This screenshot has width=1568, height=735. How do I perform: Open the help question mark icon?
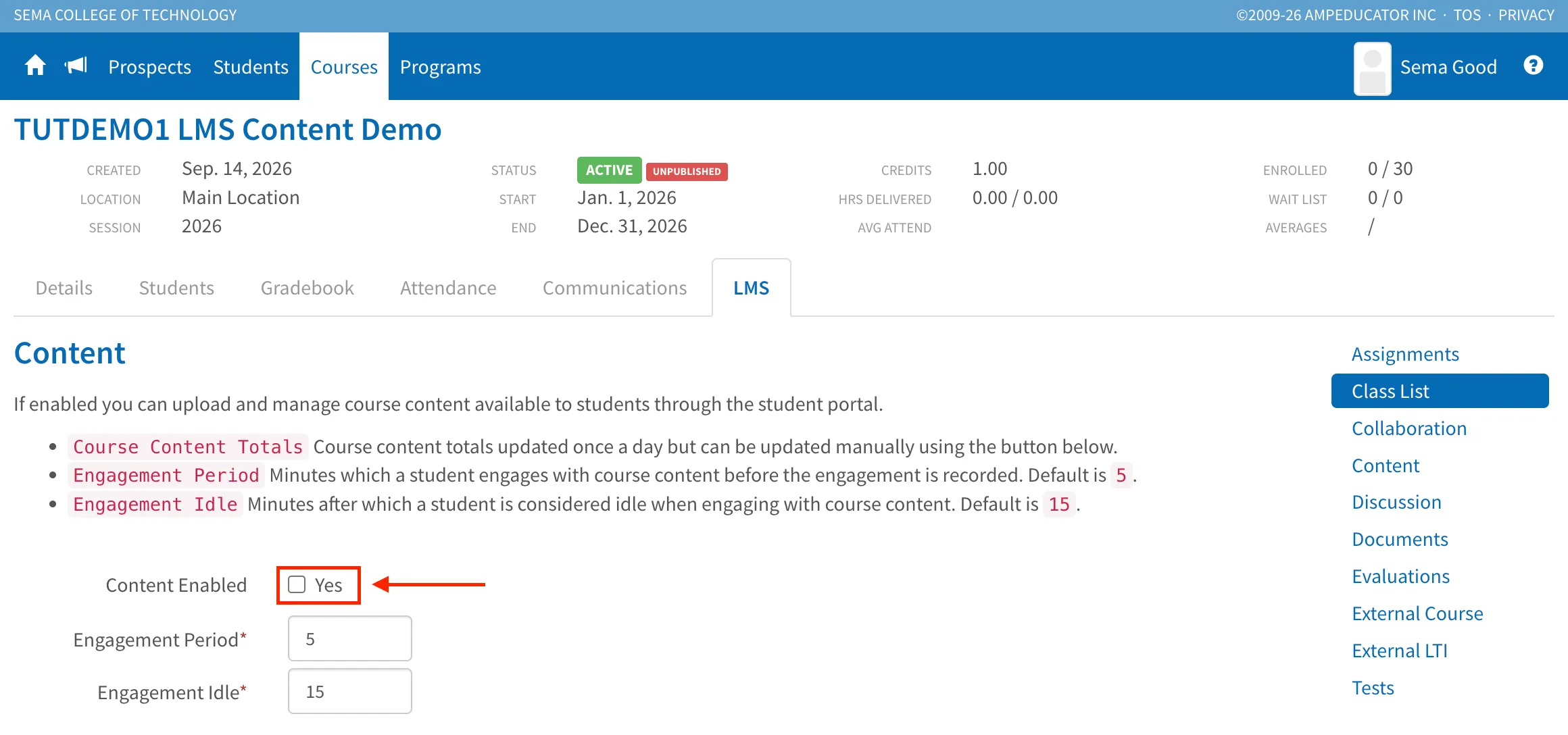tap(1534, 66)
